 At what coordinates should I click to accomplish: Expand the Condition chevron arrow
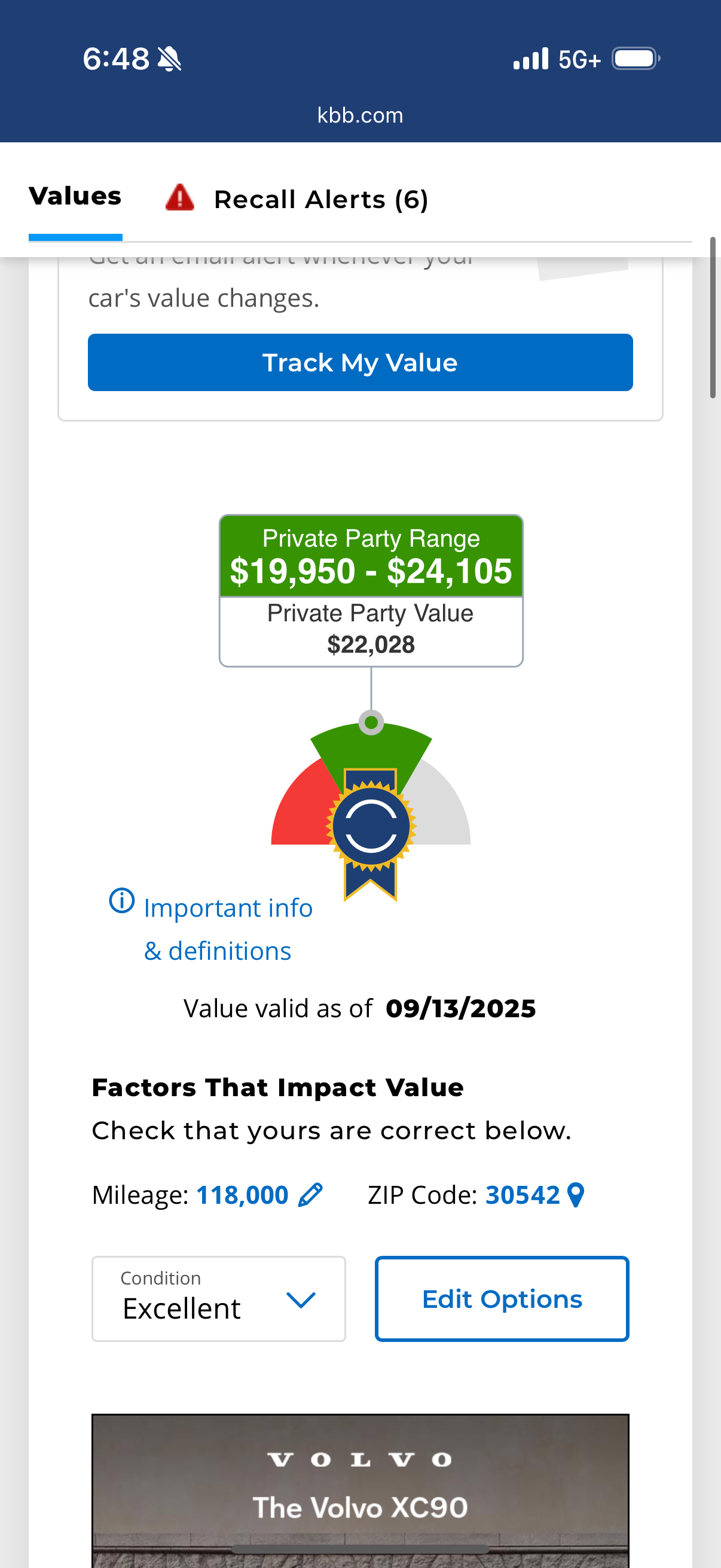point(301,1299)
